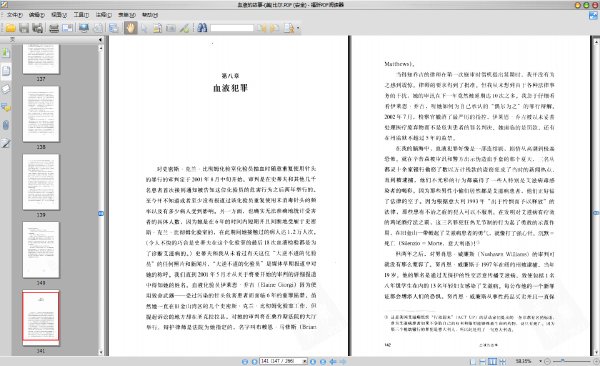Click the zoom in plus button
This screenshot has height=366, width=600.
(x=596, y=361)
